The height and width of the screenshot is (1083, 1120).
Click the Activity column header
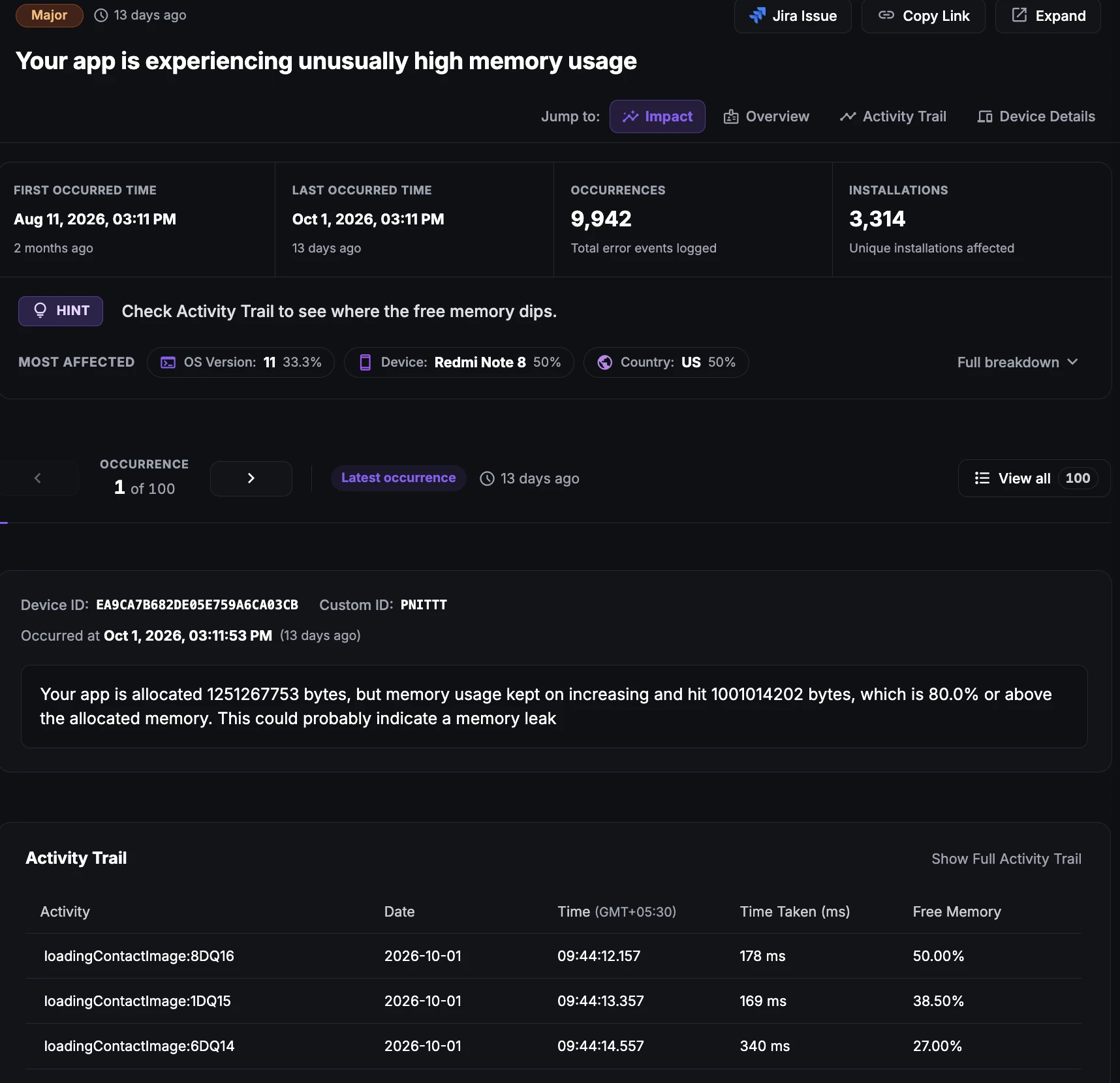click(x=65, y=911)
